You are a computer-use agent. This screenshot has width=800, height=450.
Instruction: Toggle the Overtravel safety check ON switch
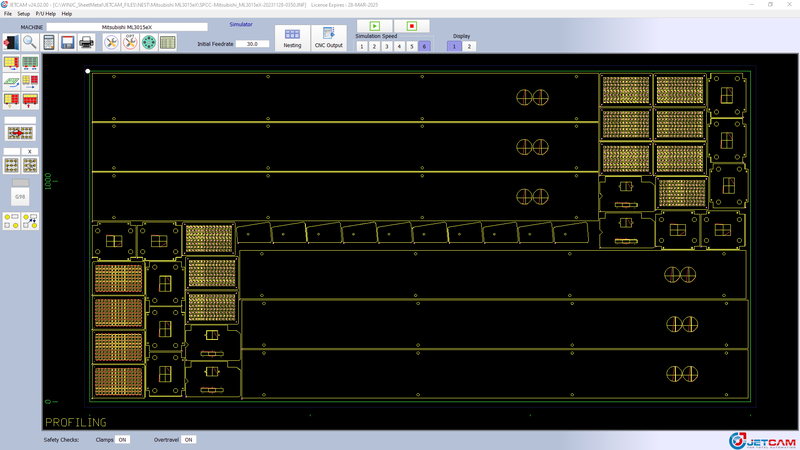[x=188, y=440]
